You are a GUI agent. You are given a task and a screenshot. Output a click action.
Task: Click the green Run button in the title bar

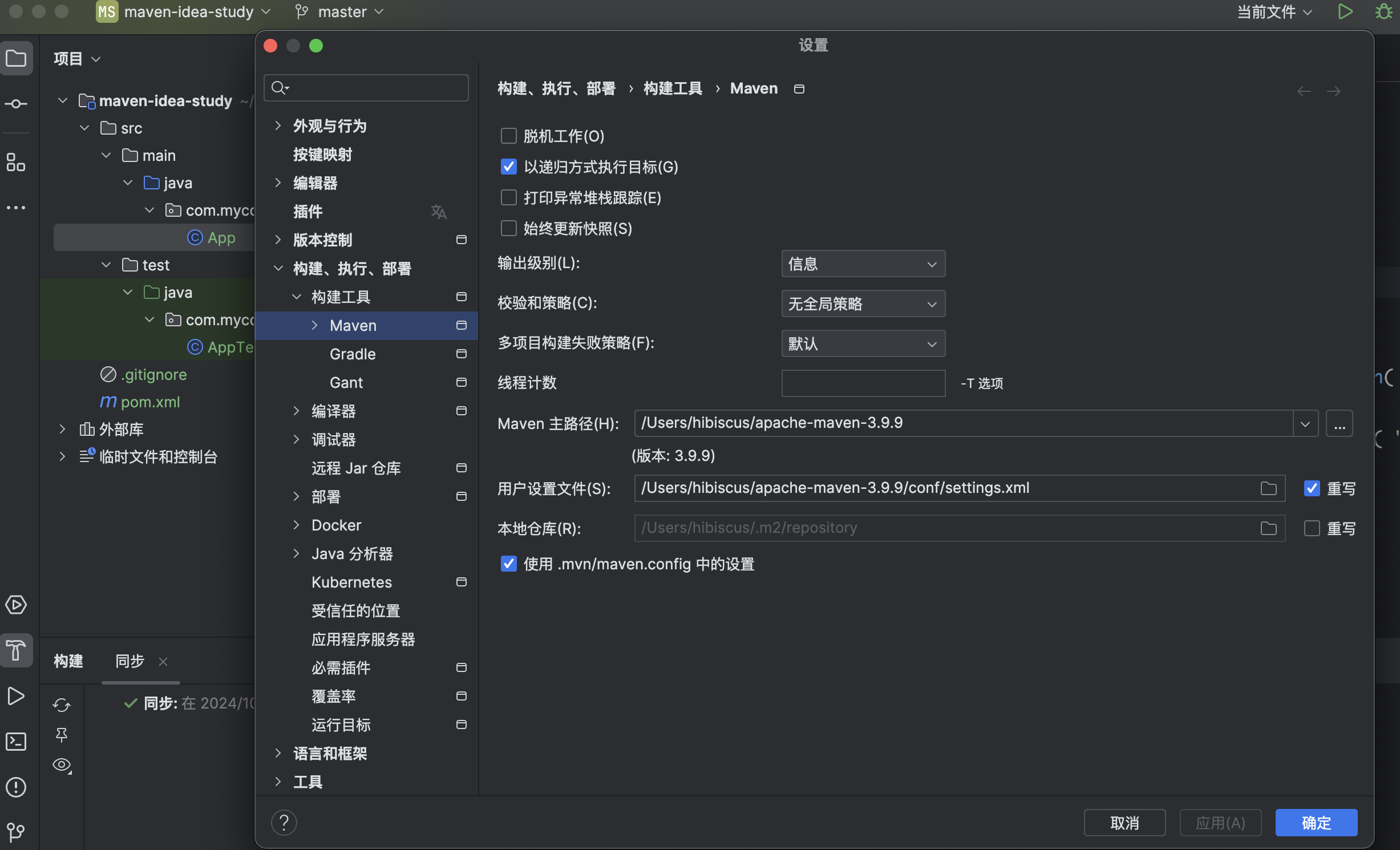[x=1345, y=11]
